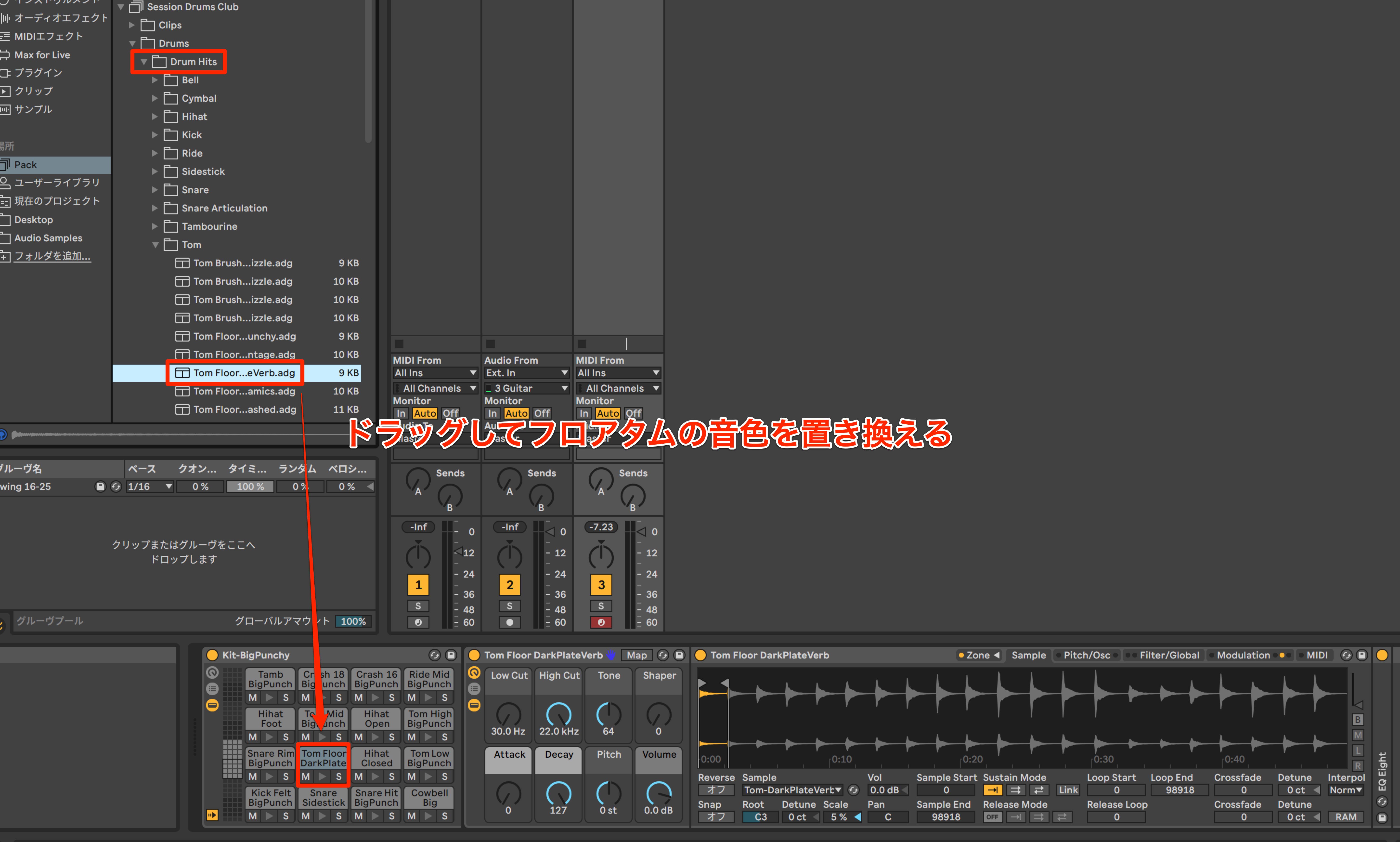Select the loop Sustain Mode icon
The width and height of the screenshot is (1400, 842).
1016,790
